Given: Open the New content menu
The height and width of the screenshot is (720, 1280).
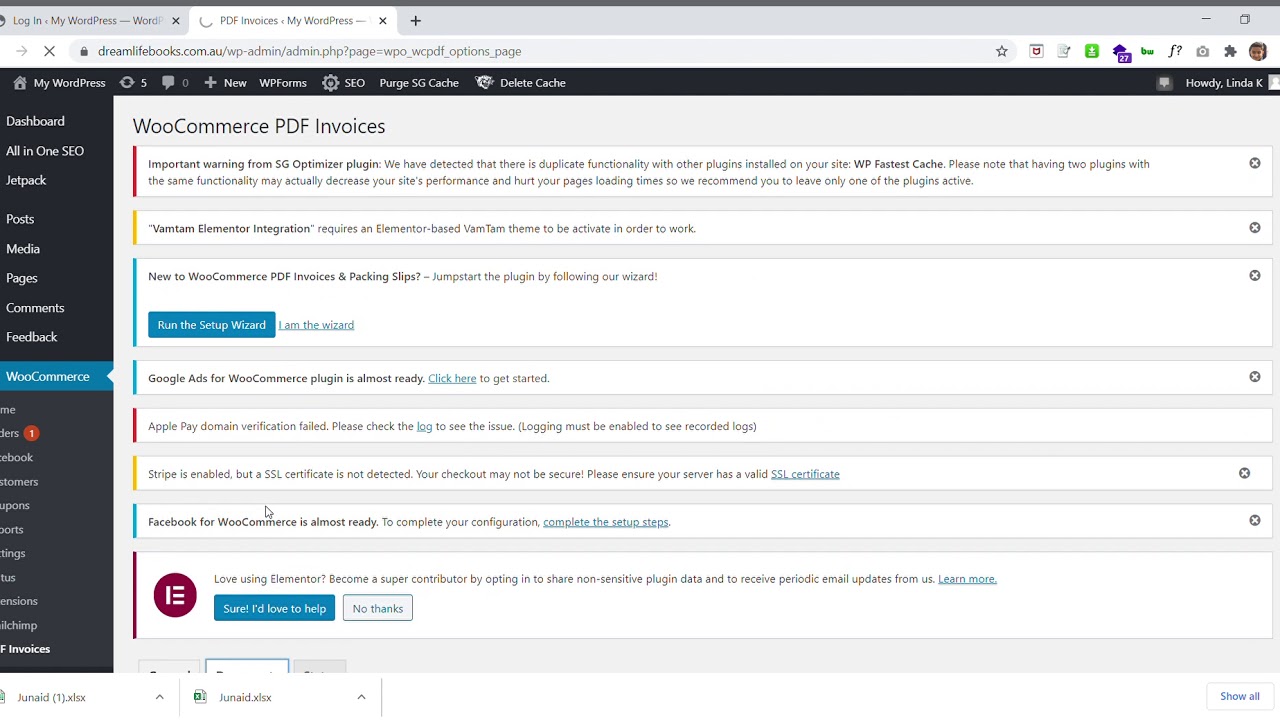Looking at the screenshot, I should tap(225, 83).
